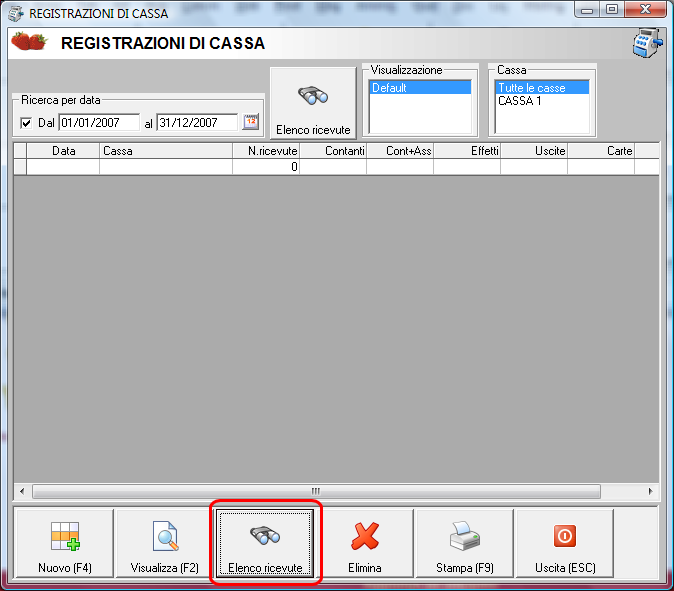Image resolution: width=674 pixels, height=591 pixels.
Task: Click top Elenco ricevute button beside date search
Action: [313, 103]
